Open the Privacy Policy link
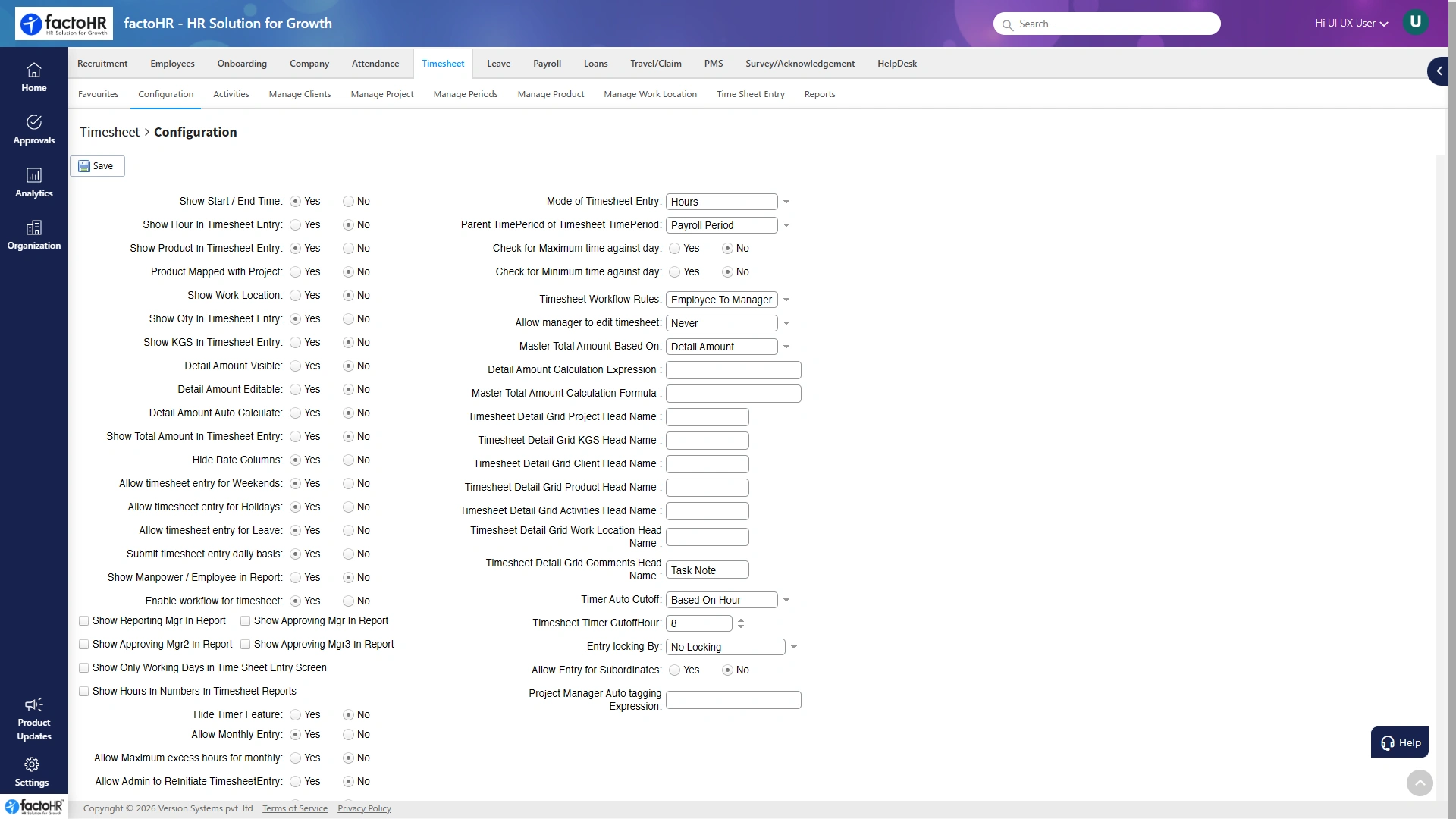Viewport: 1456px width, 819px height. tap(364, 808)
